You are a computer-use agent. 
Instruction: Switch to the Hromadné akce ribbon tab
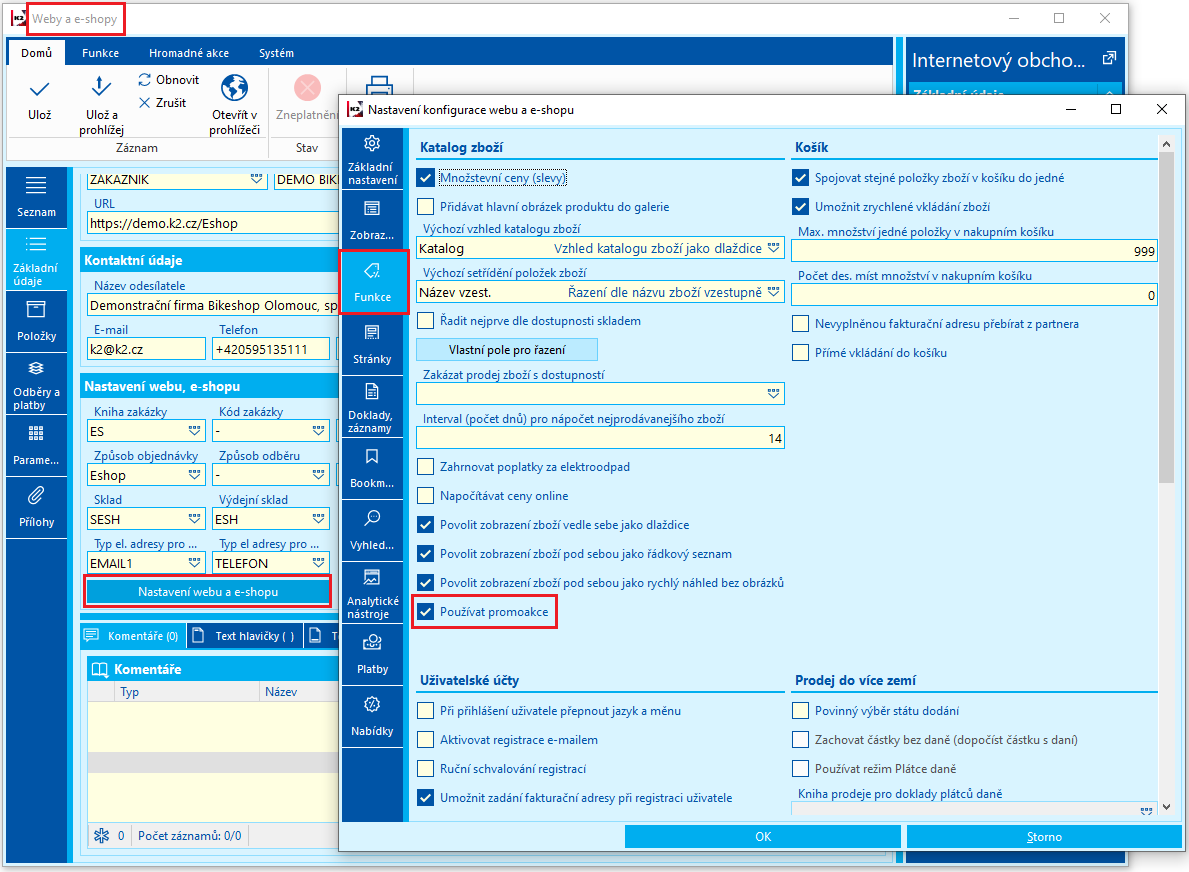[189, 53]
